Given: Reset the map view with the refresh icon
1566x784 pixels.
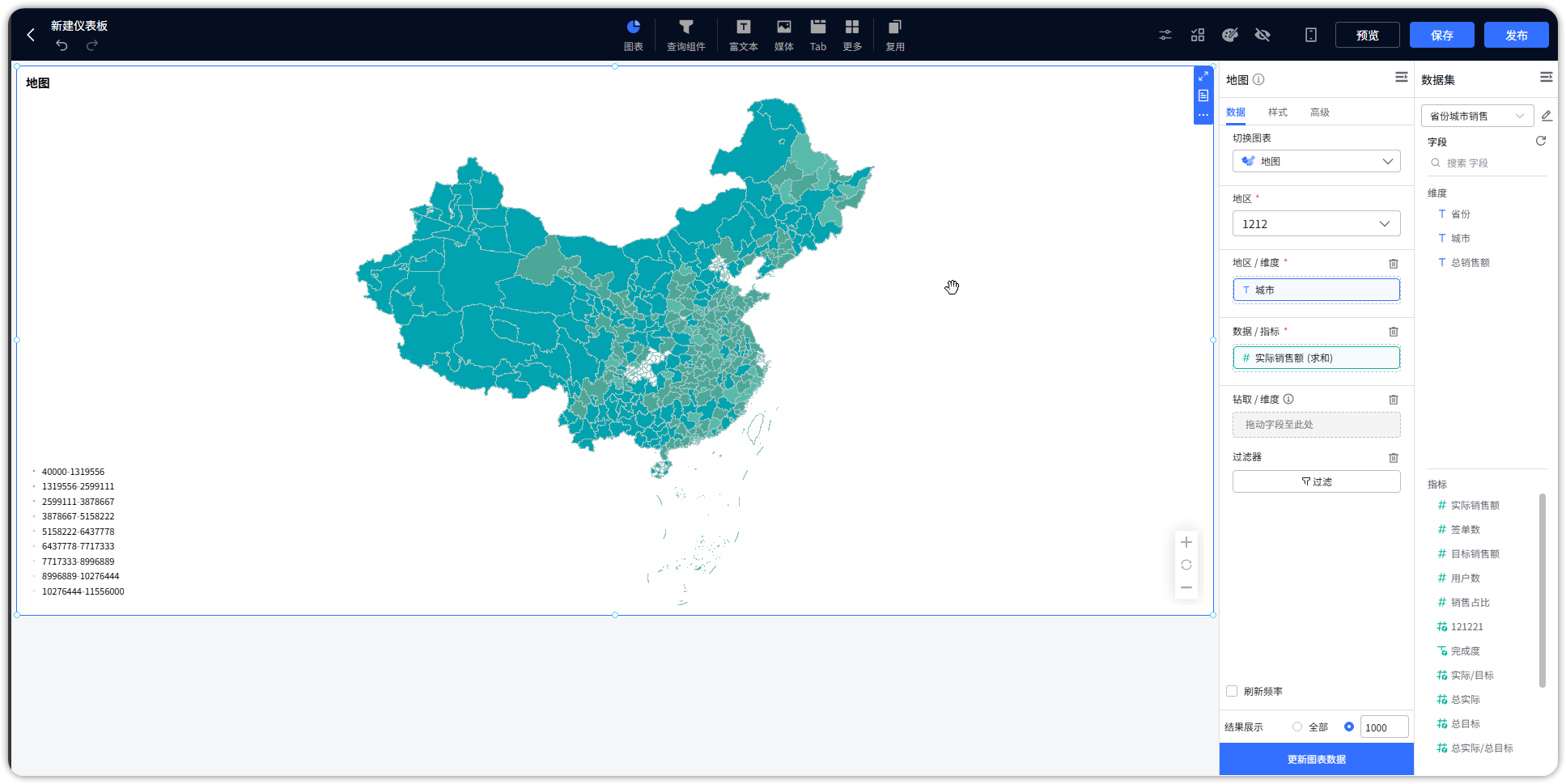Looking at the screenshot, I should point(1186,565).
